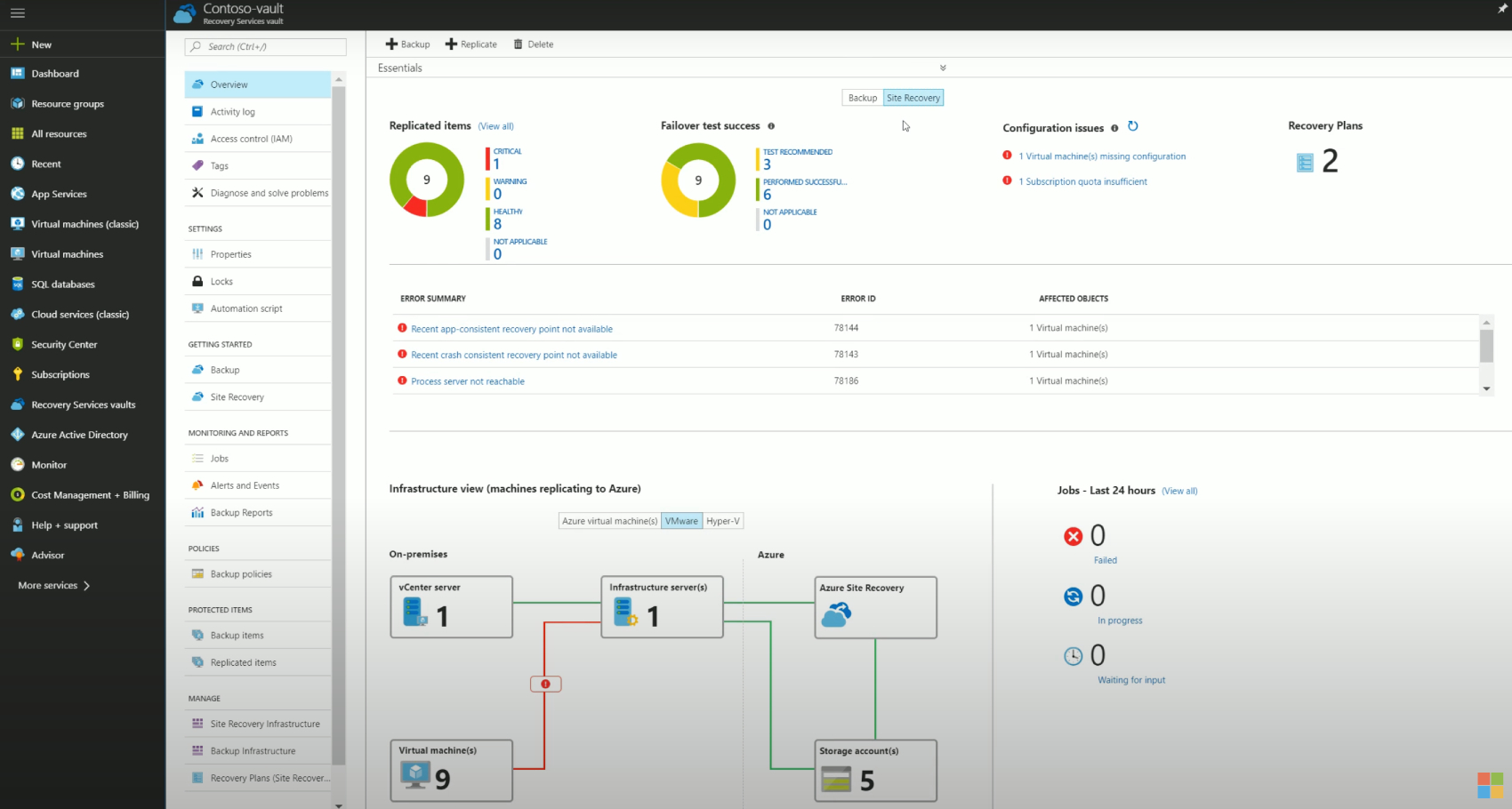Click the Activity log icon
The height and width of the screenshot is (809, 1512).
click(x=197, y=112)
